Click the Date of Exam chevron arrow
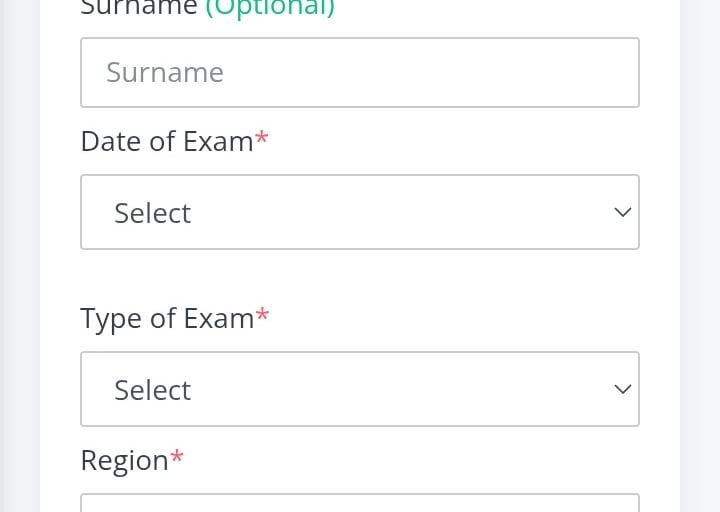 (x=622, y=212)
